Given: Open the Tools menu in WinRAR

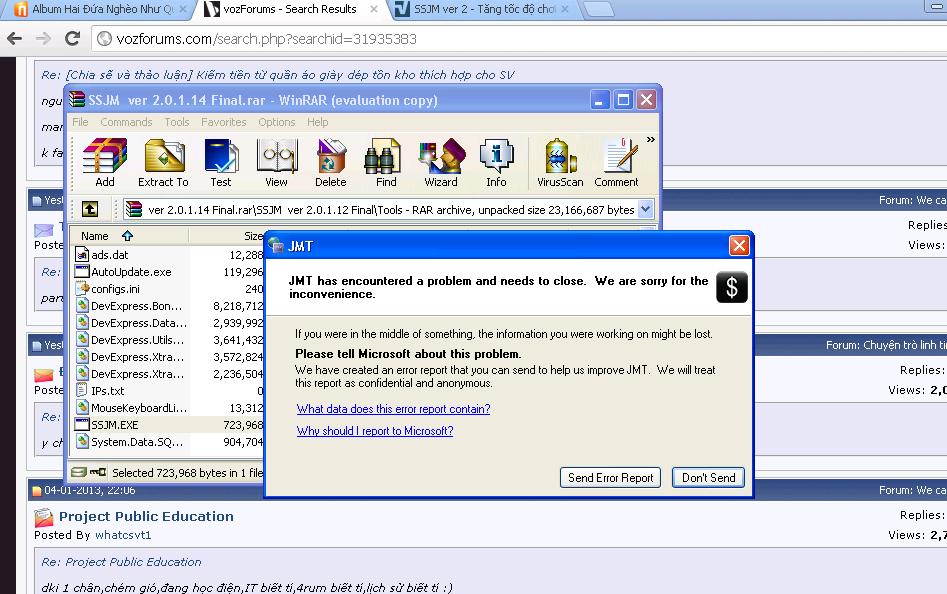Looking at the screenshot, I should click(x=177, y=122).
